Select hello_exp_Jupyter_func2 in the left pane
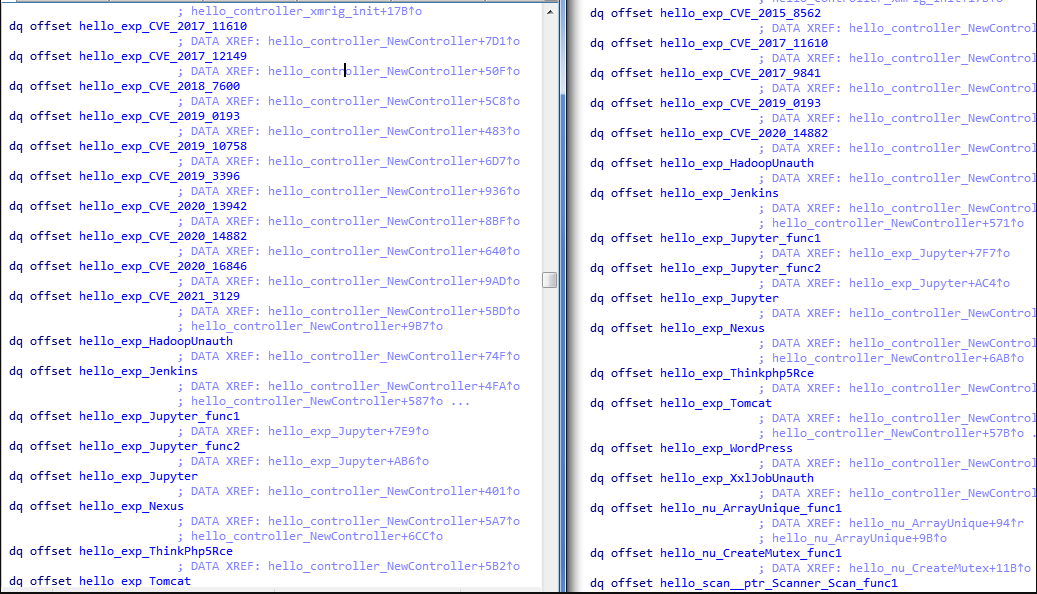The height and width of the screenshot is (594, 1037). pyautogui.click(x=159, y=446)
